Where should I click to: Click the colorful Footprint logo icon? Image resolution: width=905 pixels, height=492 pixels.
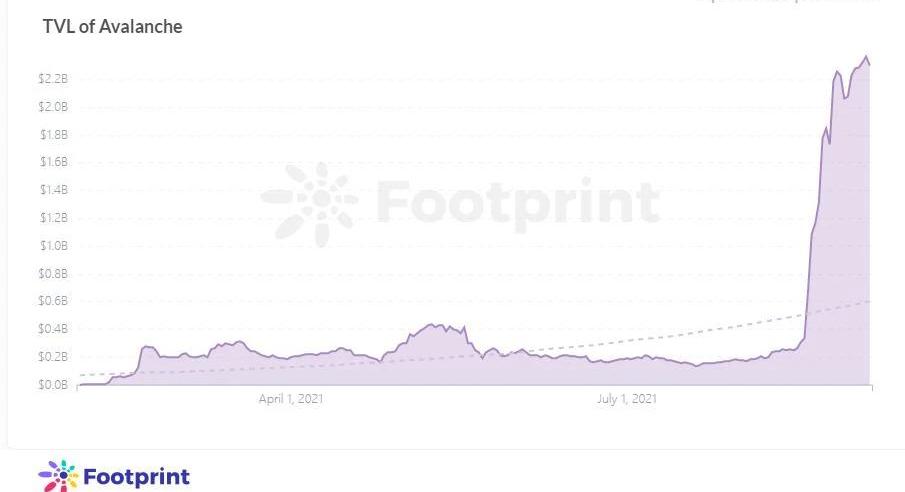(58, 476)
